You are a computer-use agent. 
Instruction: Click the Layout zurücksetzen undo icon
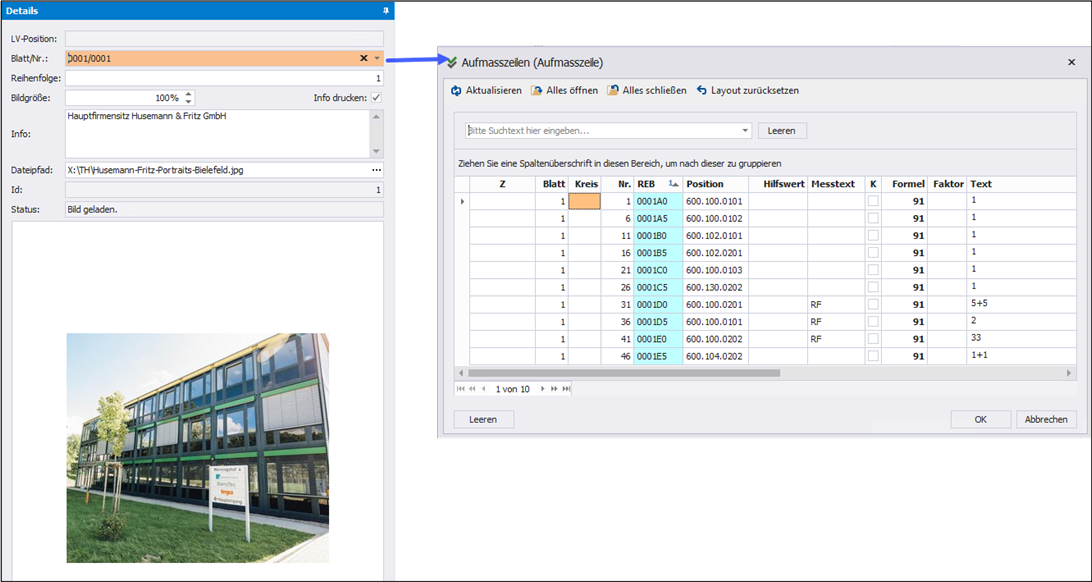click(x=702, y=91)
